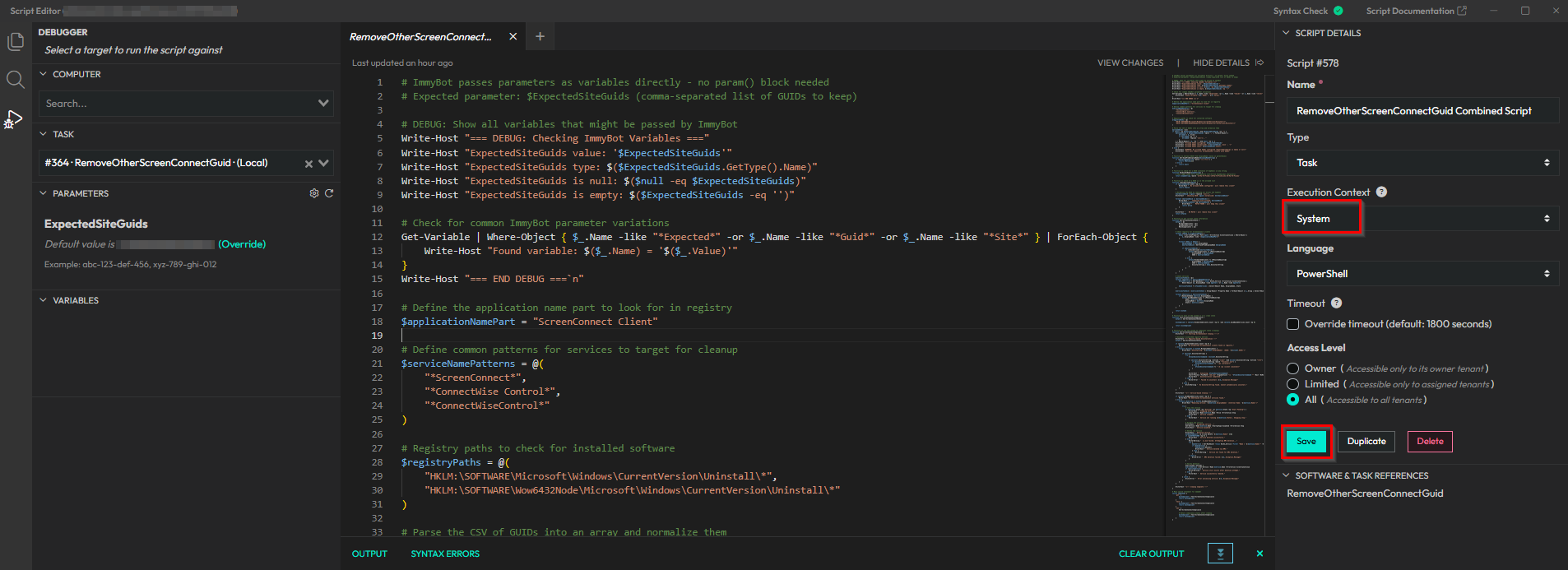
Task: Clear the selected task with X icon
Action: pos(308,164)
